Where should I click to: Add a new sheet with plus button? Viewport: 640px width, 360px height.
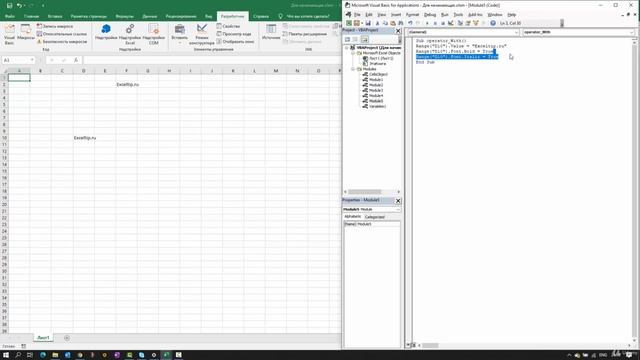click(x=67, y=338)
